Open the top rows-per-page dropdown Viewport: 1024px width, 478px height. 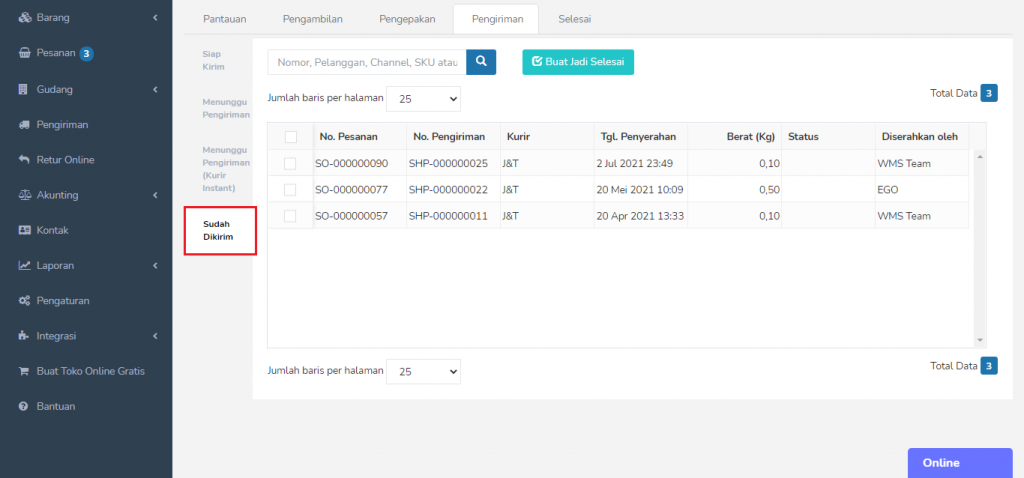tap(423, 99)
